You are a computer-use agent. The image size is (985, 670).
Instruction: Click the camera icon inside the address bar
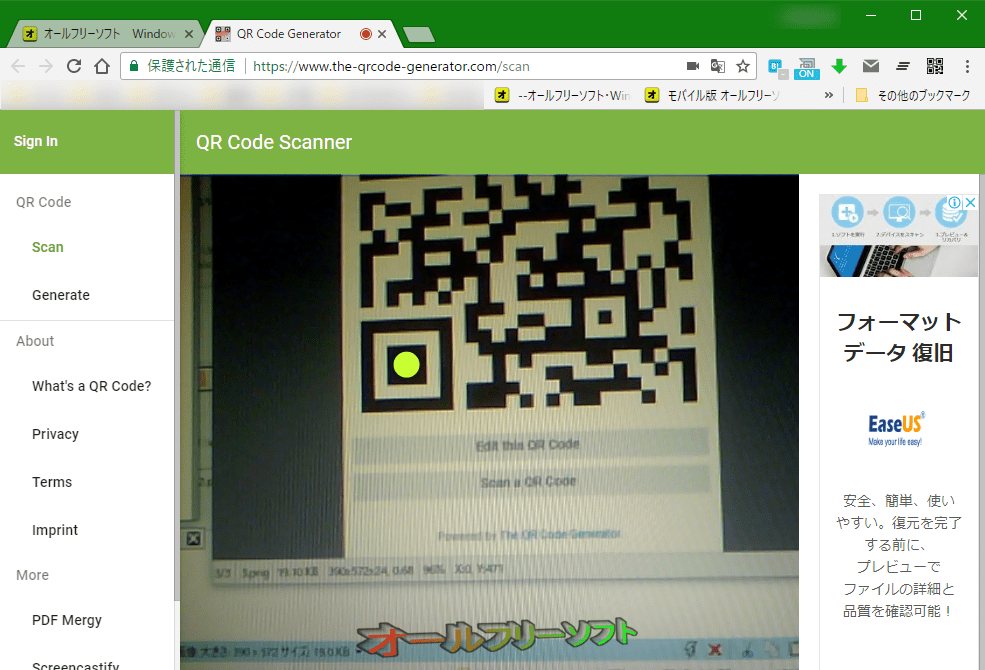point(692,66)
